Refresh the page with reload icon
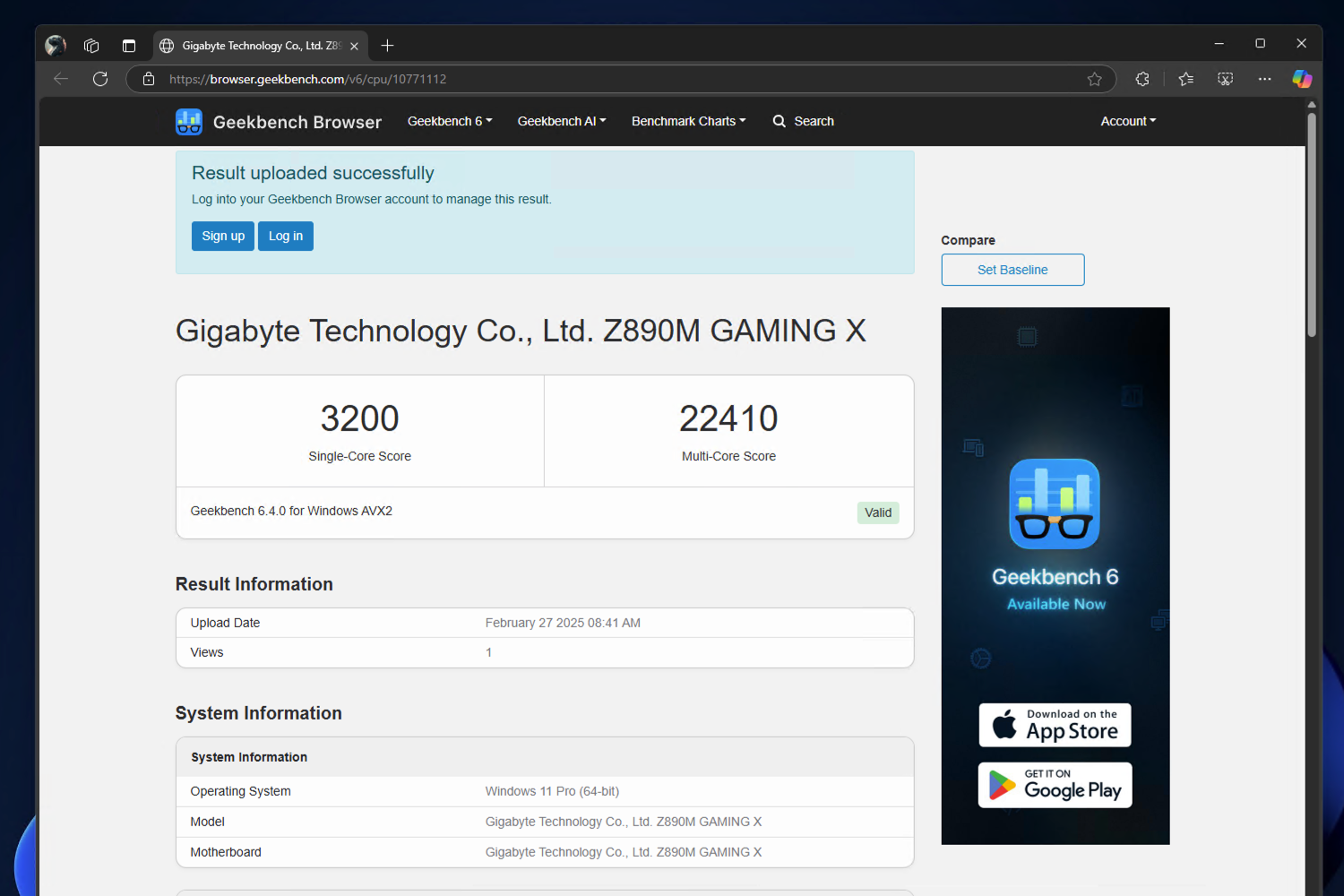Viewport: 1344px width, 896px height. click(100, 79)
